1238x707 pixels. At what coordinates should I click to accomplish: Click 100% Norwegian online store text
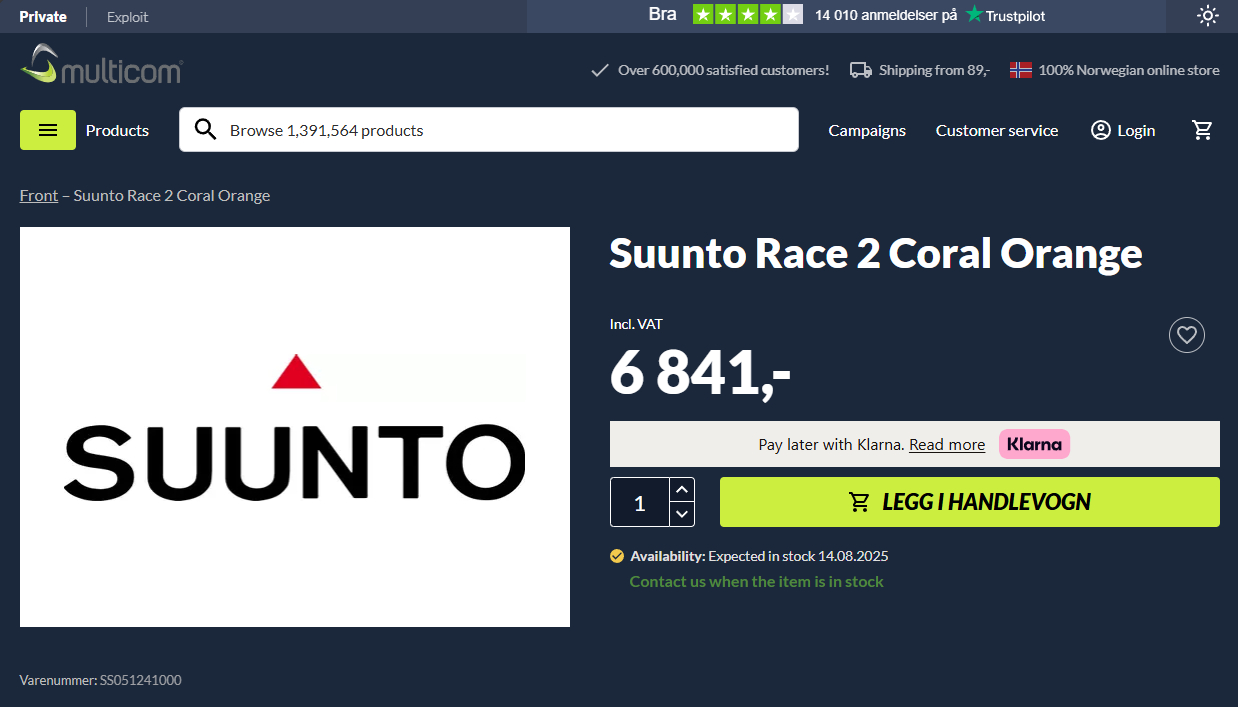pyautogui.click(x=1129, y=70)
